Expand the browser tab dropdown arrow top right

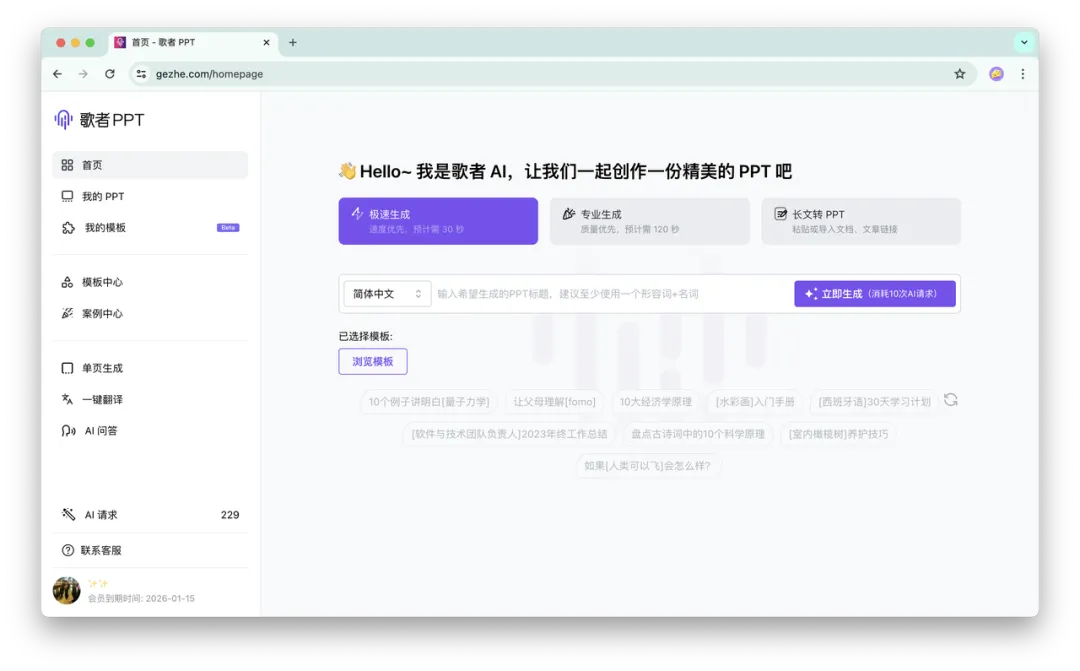1023,42
